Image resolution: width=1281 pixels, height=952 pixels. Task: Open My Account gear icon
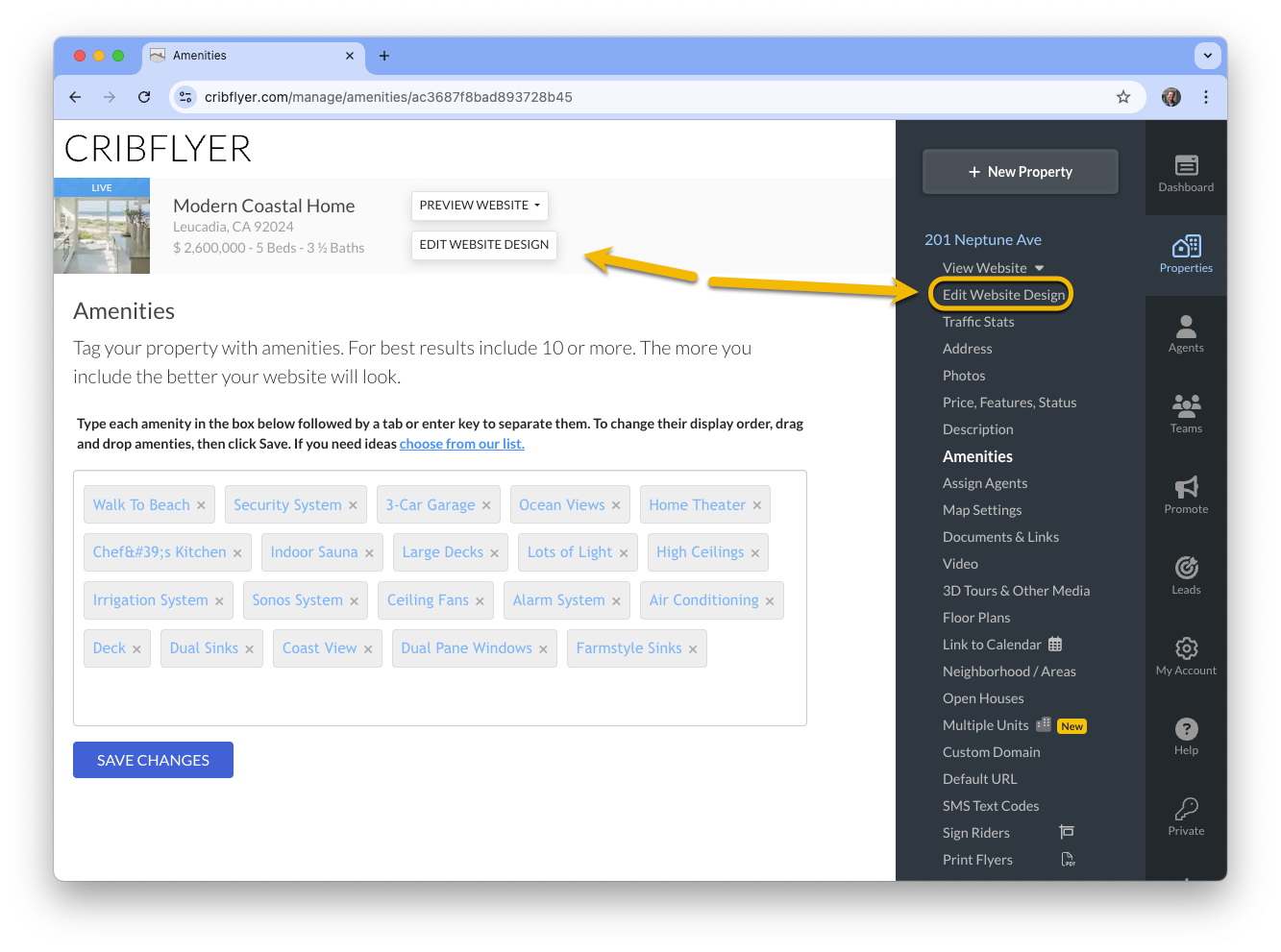click(1186, 648)
